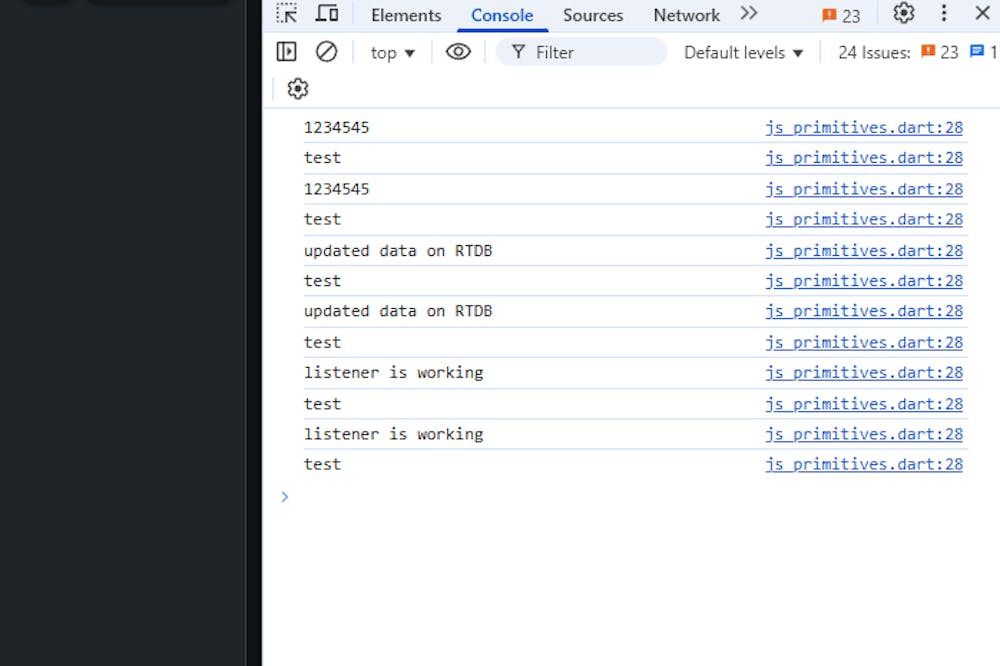
Task: Switch to the Network tab
Action: tap(686, 15)
